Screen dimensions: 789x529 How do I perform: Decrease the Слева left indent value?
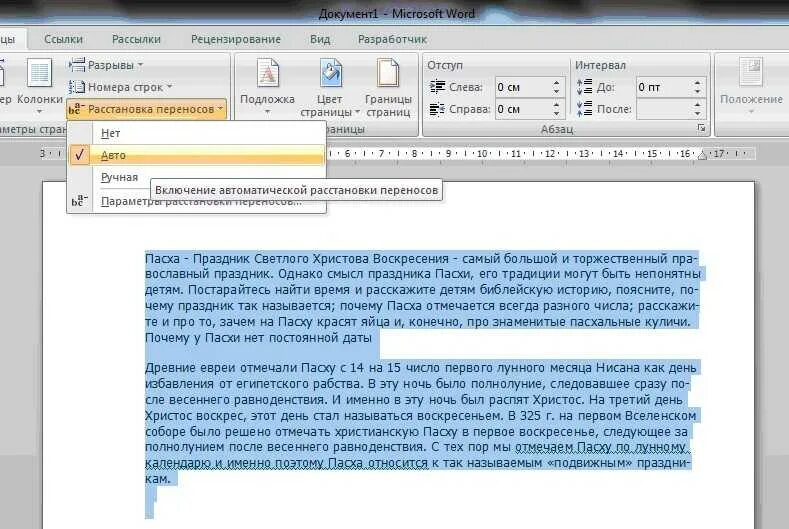[x=556, y=92]
